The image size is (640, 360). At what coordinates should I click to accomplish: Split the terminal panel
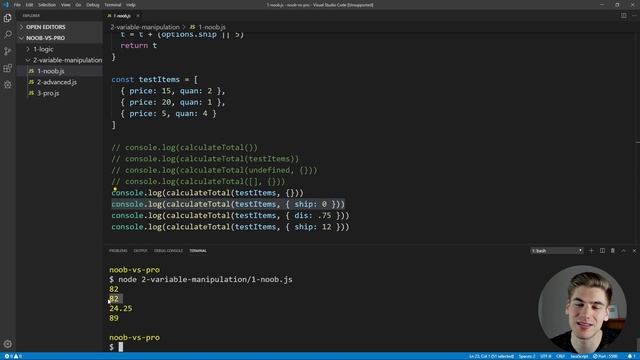point(602,251)
